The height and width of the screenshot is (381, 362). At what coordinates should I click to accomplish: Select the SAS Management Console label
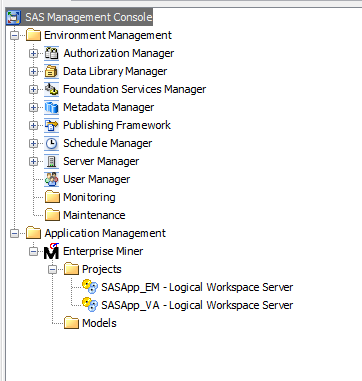pos(89,17)
